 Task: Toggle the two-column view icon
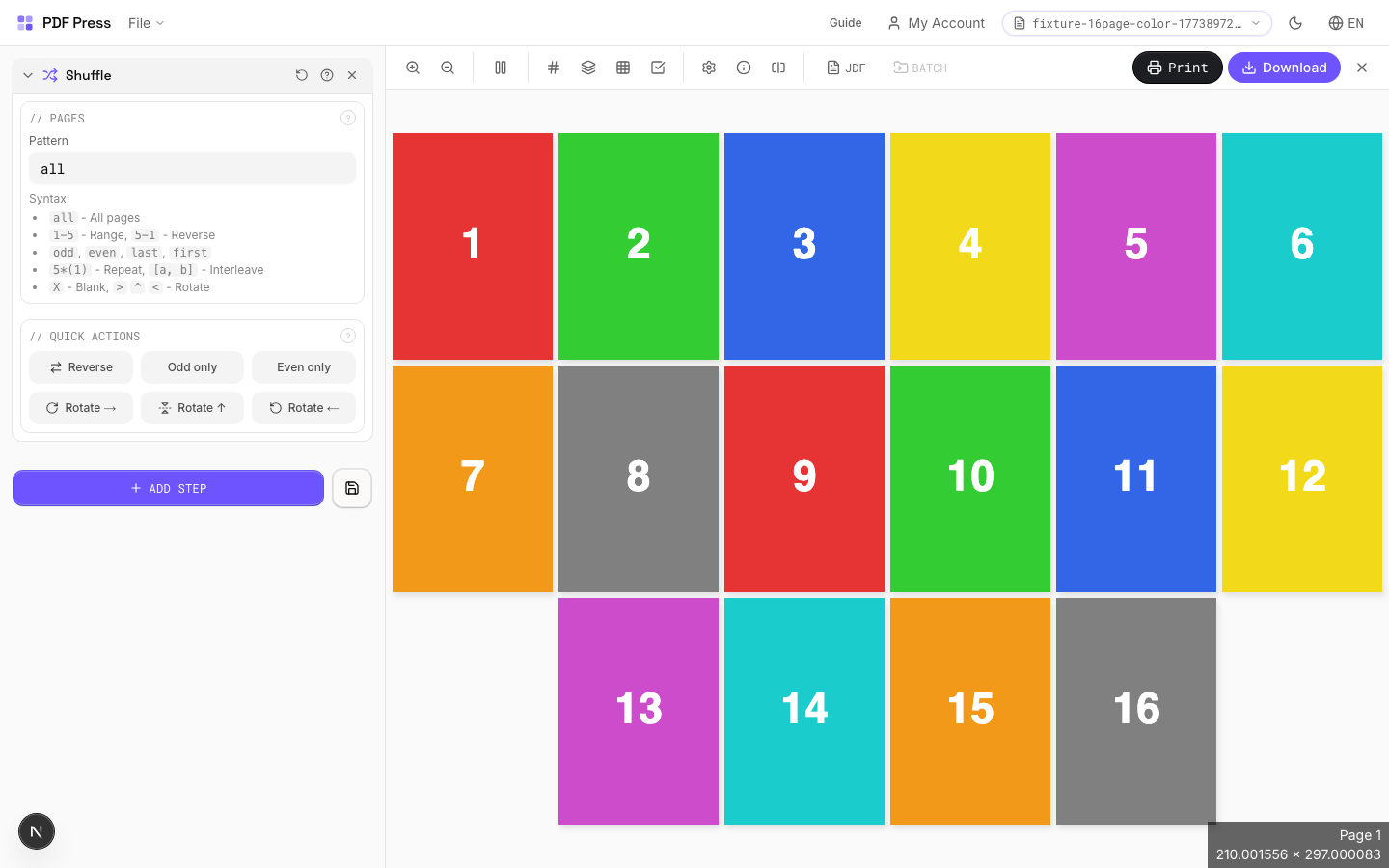(501, 68)
